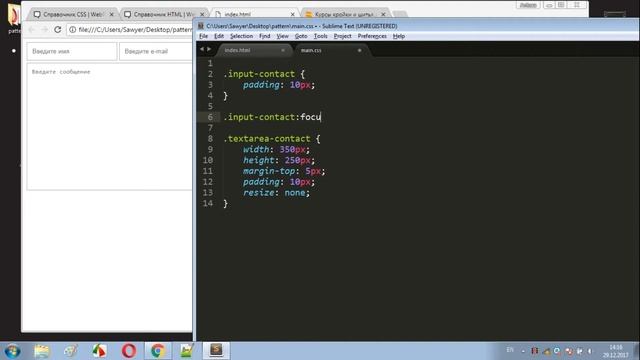Open the View menu in Sublime Text
This screenshot has width=640, height=360.
coord(282,36)
